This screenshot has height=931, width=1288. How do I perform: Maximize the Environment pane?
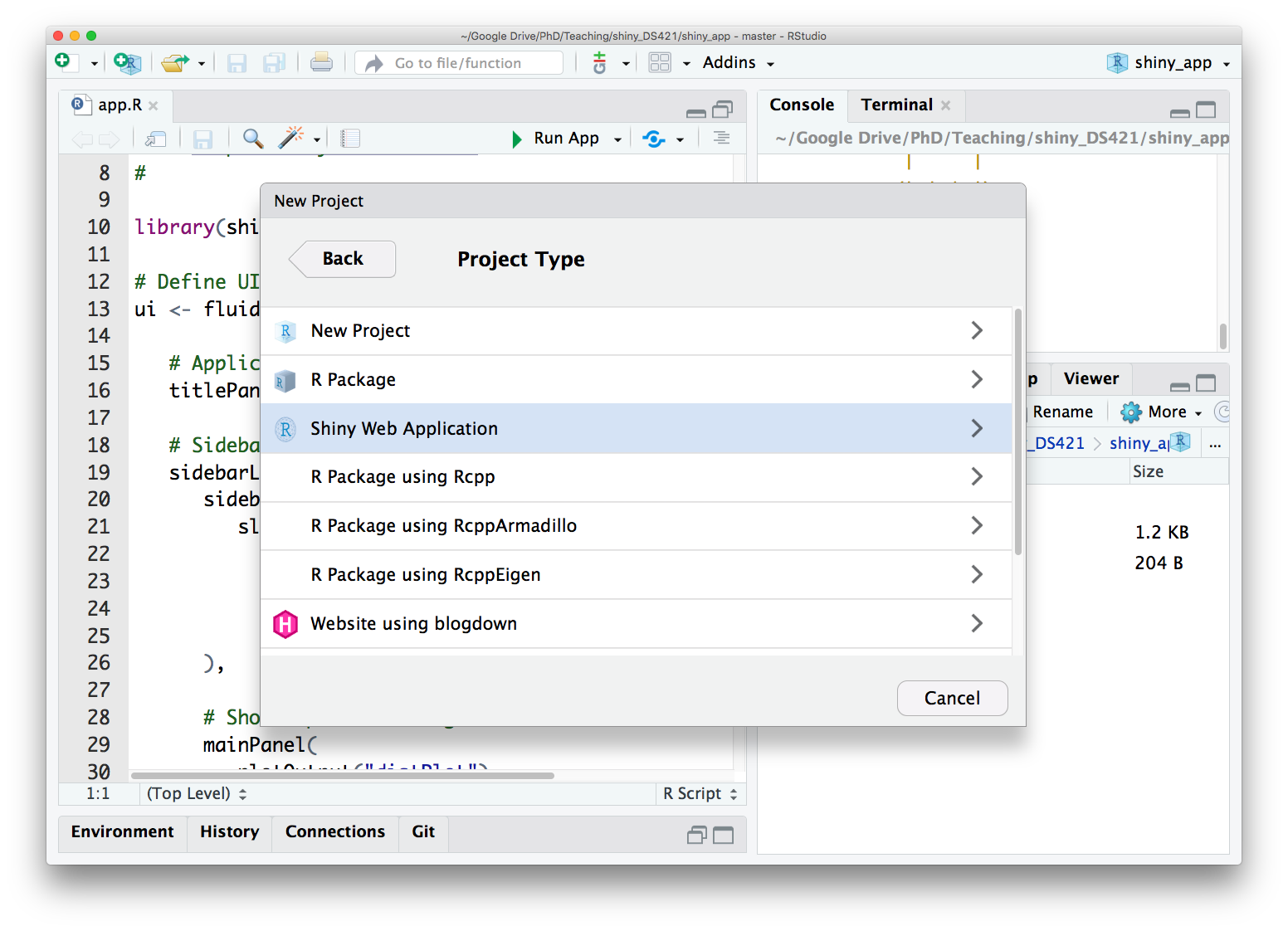[x=724, y=836]
